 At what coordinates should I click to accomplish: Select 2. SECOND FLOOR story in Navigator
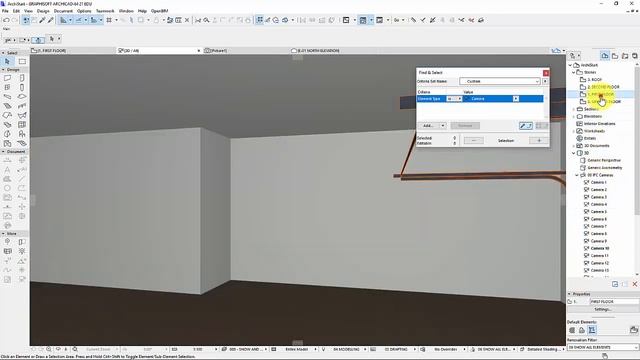[603, 87]
